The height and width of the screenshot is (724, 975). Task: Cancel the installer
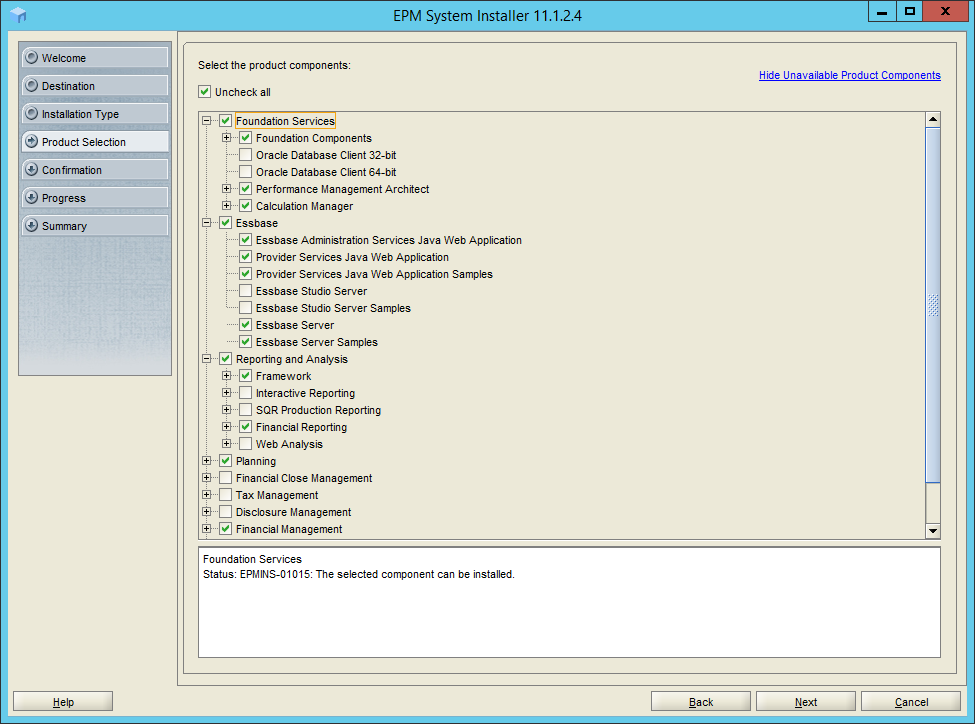911,701
